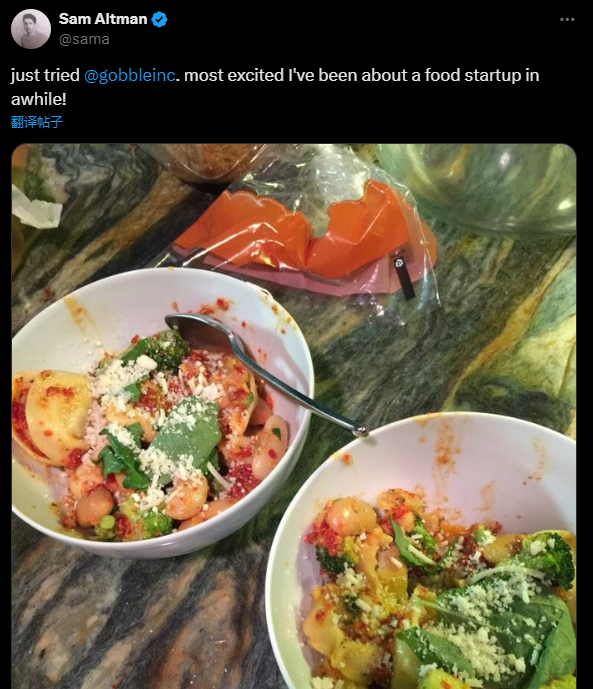This screenshot has width=593, height=689.
Task: Open the more options three-dot menu
Action: click(567, 19)
